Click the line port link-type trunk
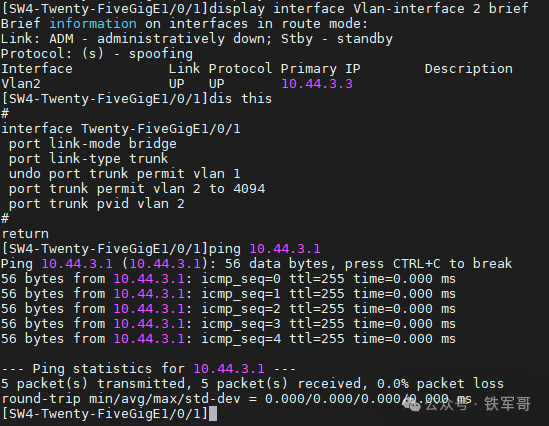The width and height of the screenshot is (549, 426). tap(88, 159)
